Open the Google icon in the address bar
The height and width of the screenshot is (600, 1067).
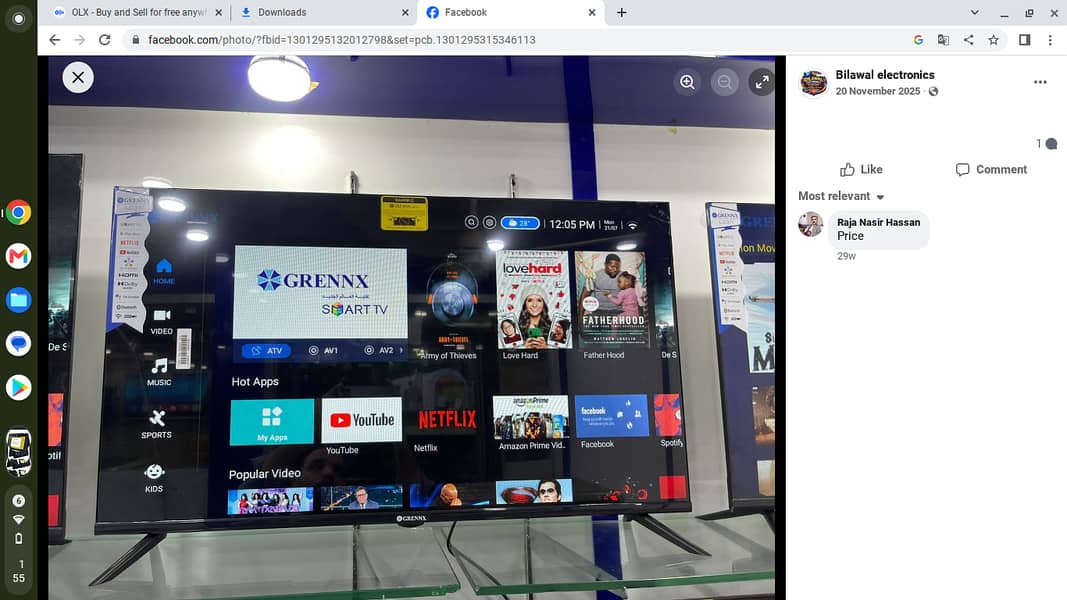tap(918, 40)
